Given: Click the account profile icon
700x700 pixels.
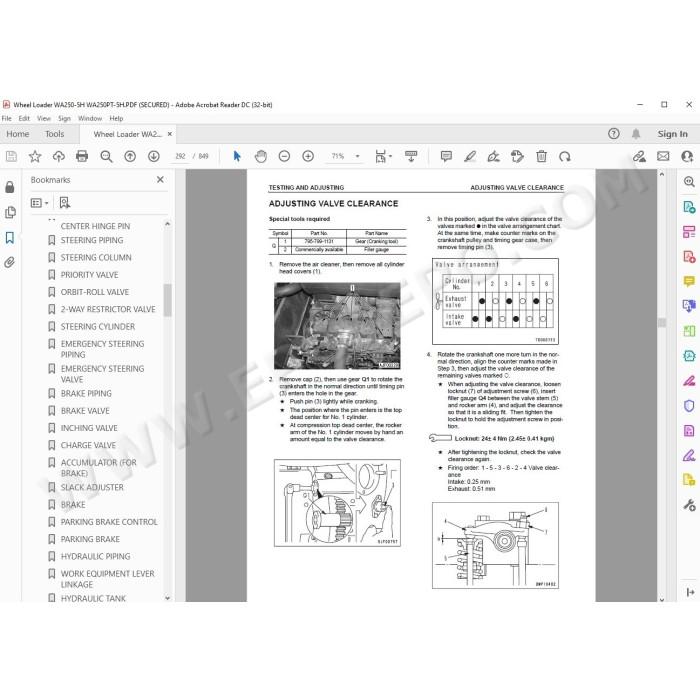Looking at the screenshot, I should pos(687,156).
